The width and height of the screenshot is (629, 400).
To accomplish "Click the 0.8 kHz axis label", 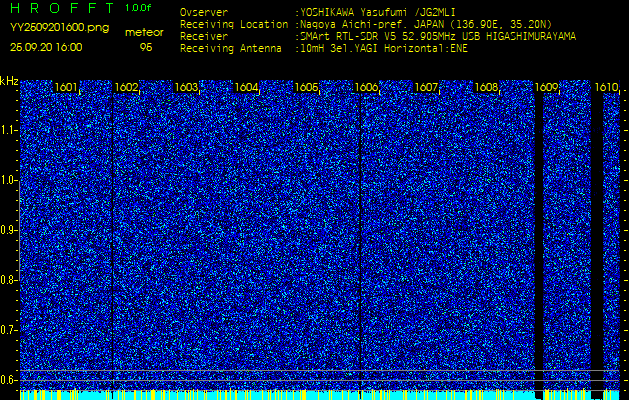I will [8, 280].
